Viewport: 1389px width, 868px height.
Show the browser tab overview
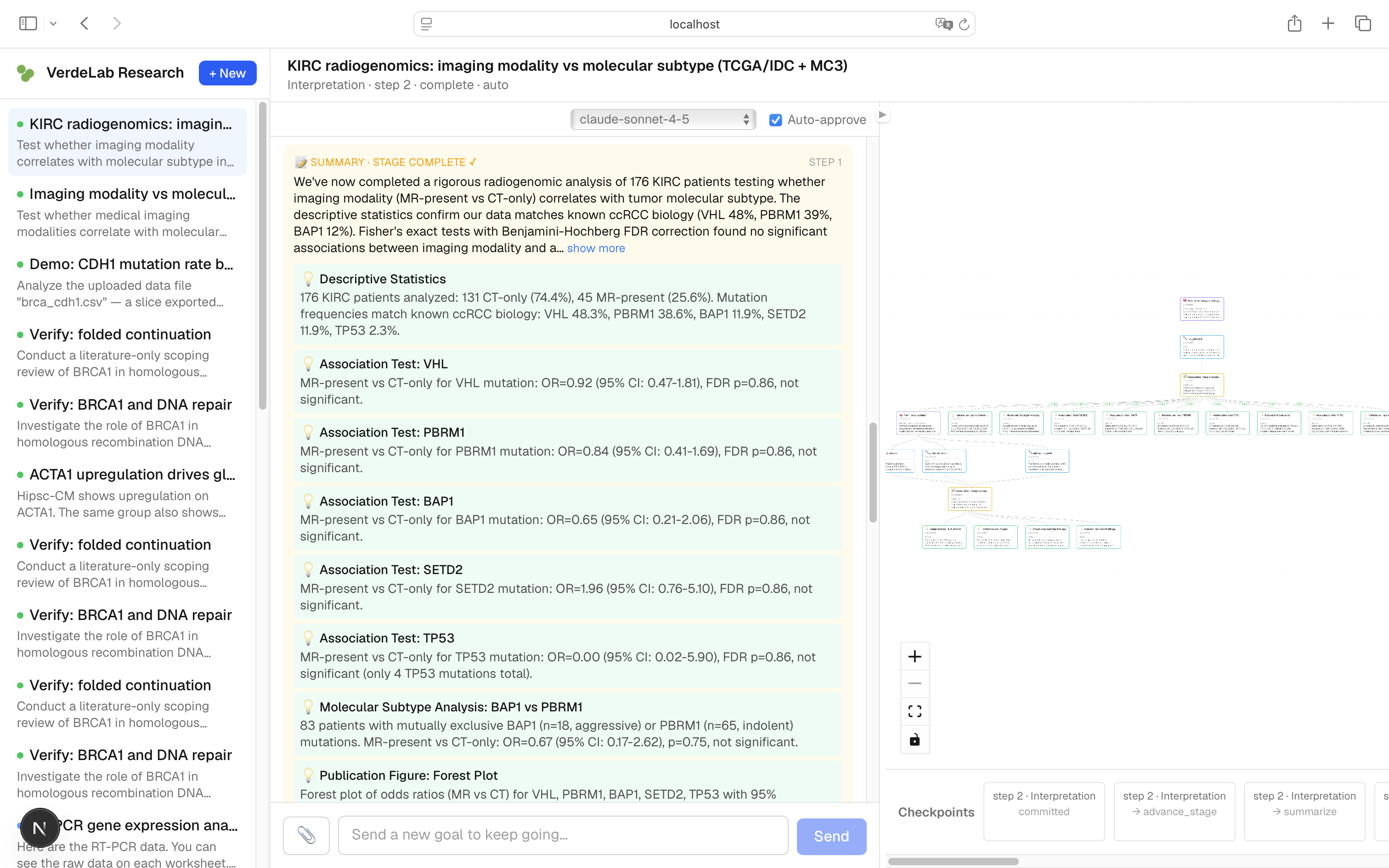tap(1363, 23)
